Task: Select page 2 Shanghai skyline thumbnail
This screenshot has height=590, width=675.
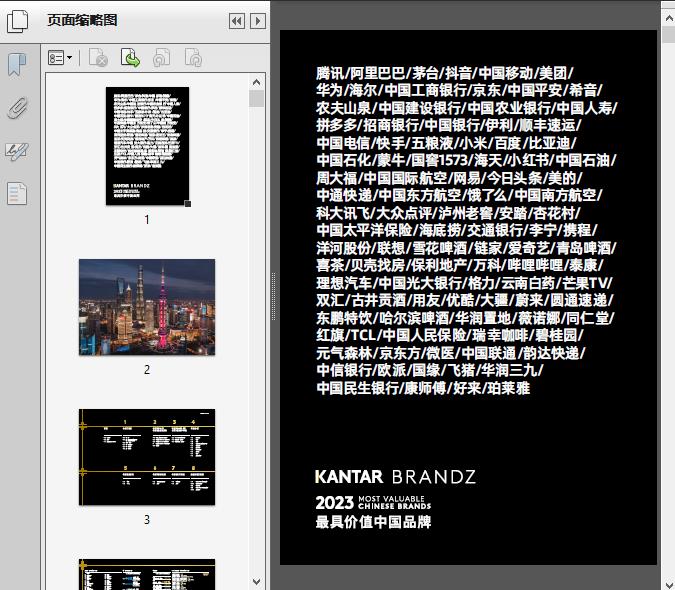Action: (147, 307)
